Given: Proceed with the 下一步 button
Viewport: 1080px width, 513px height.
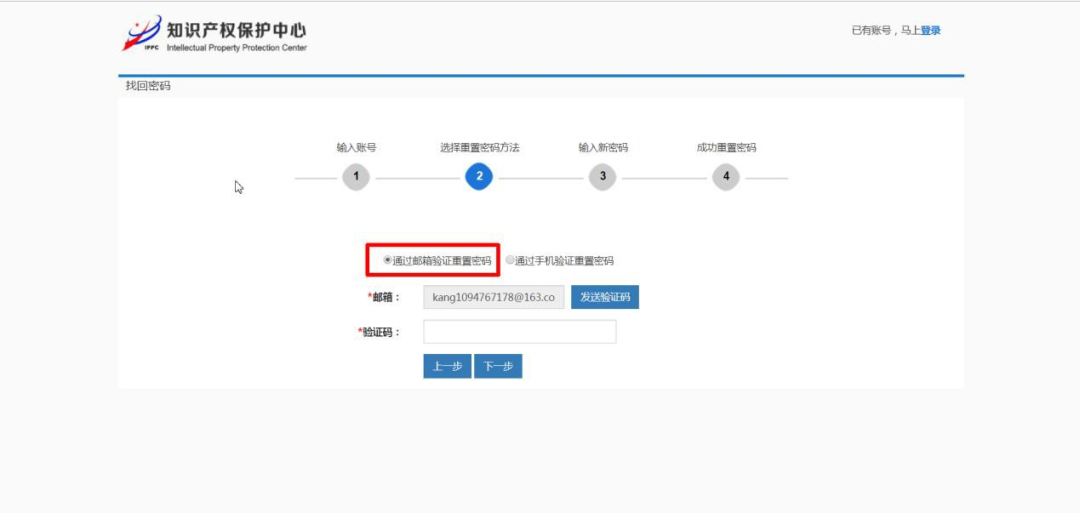Looking at the screenshot, I should coord(498,367).
